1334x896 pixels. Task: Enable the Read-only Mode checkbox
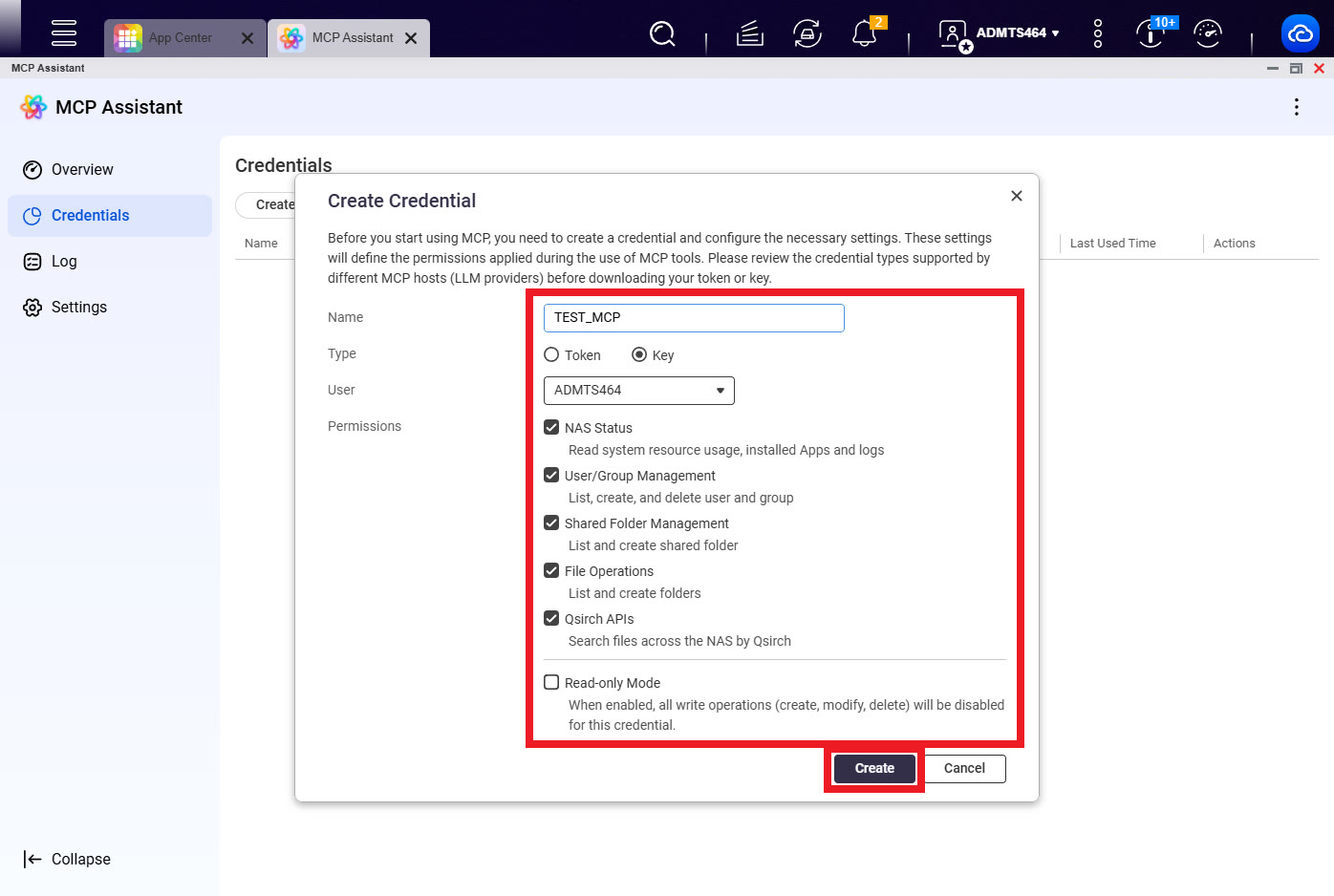551,683
